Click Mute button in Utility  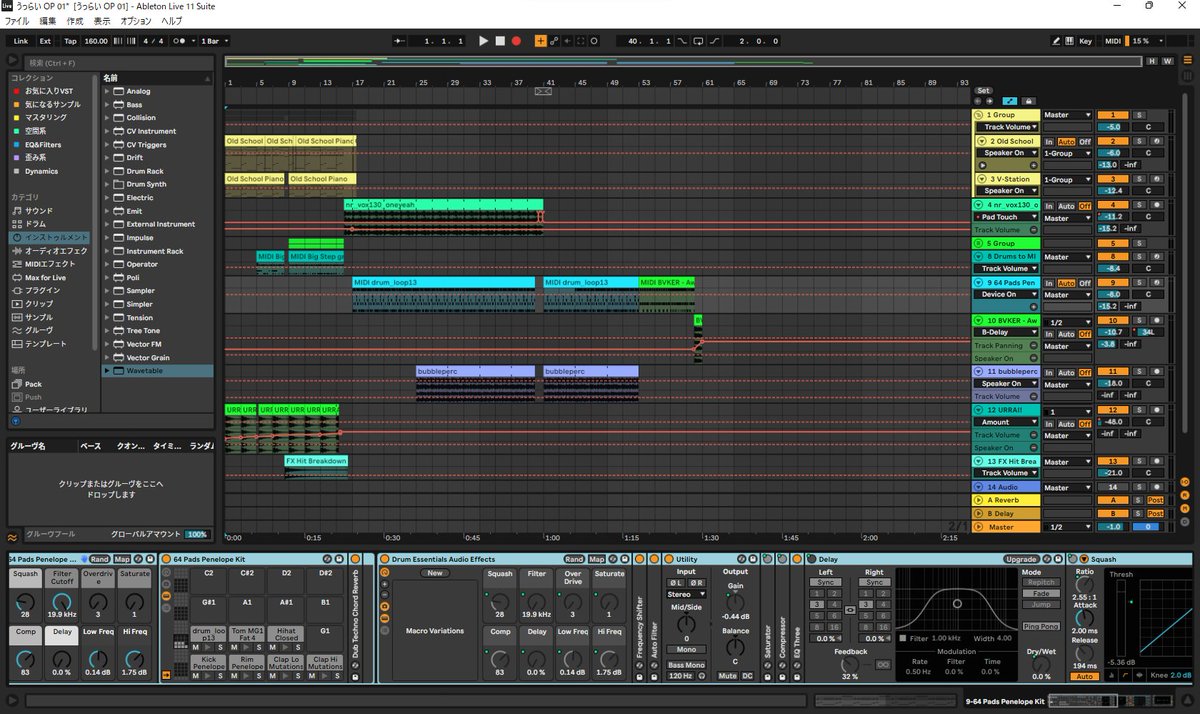click(x=727, y=676)
